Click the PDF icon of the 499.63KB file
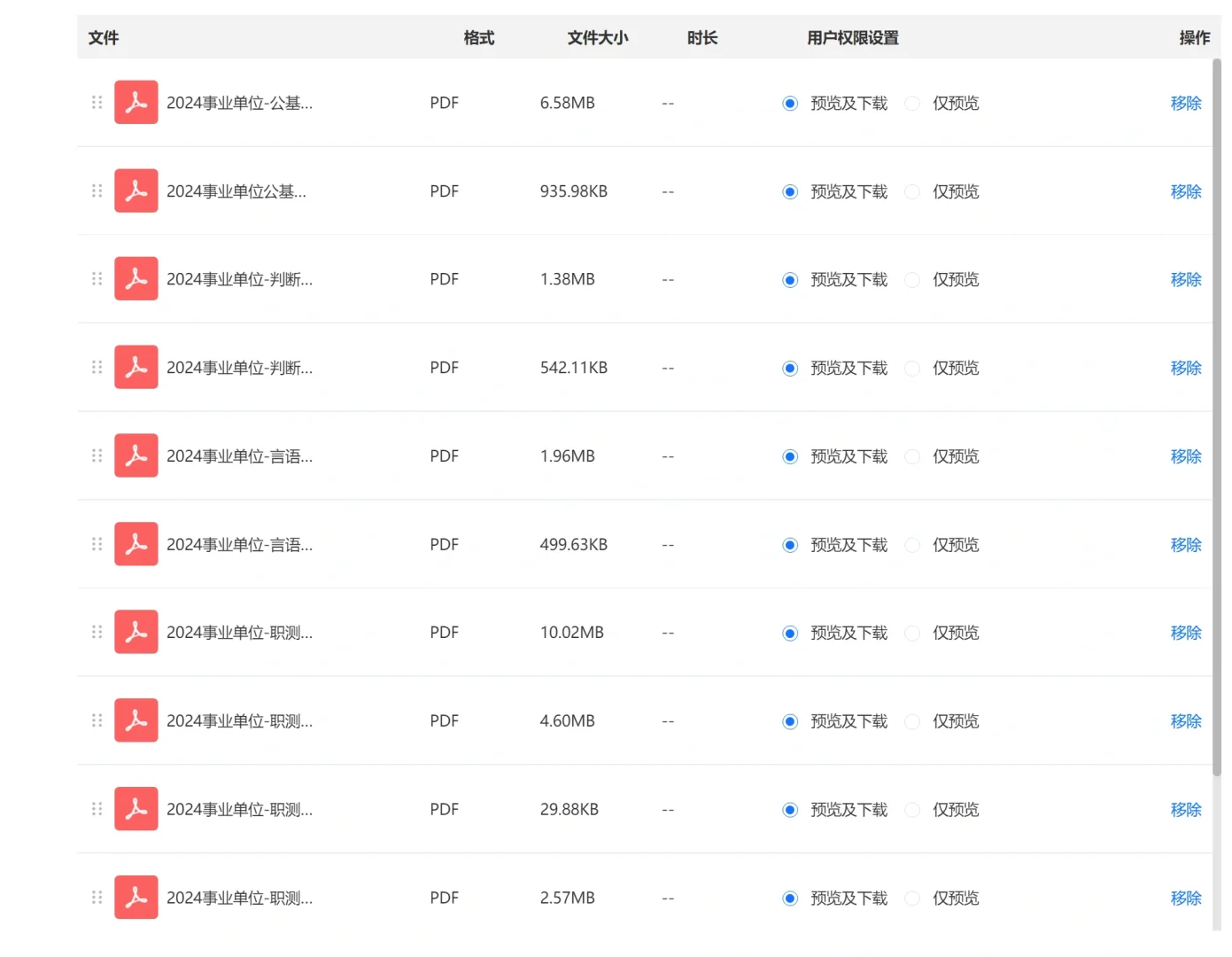The width and height of the screenshot is (1232, 957). [x=136, y=544]
